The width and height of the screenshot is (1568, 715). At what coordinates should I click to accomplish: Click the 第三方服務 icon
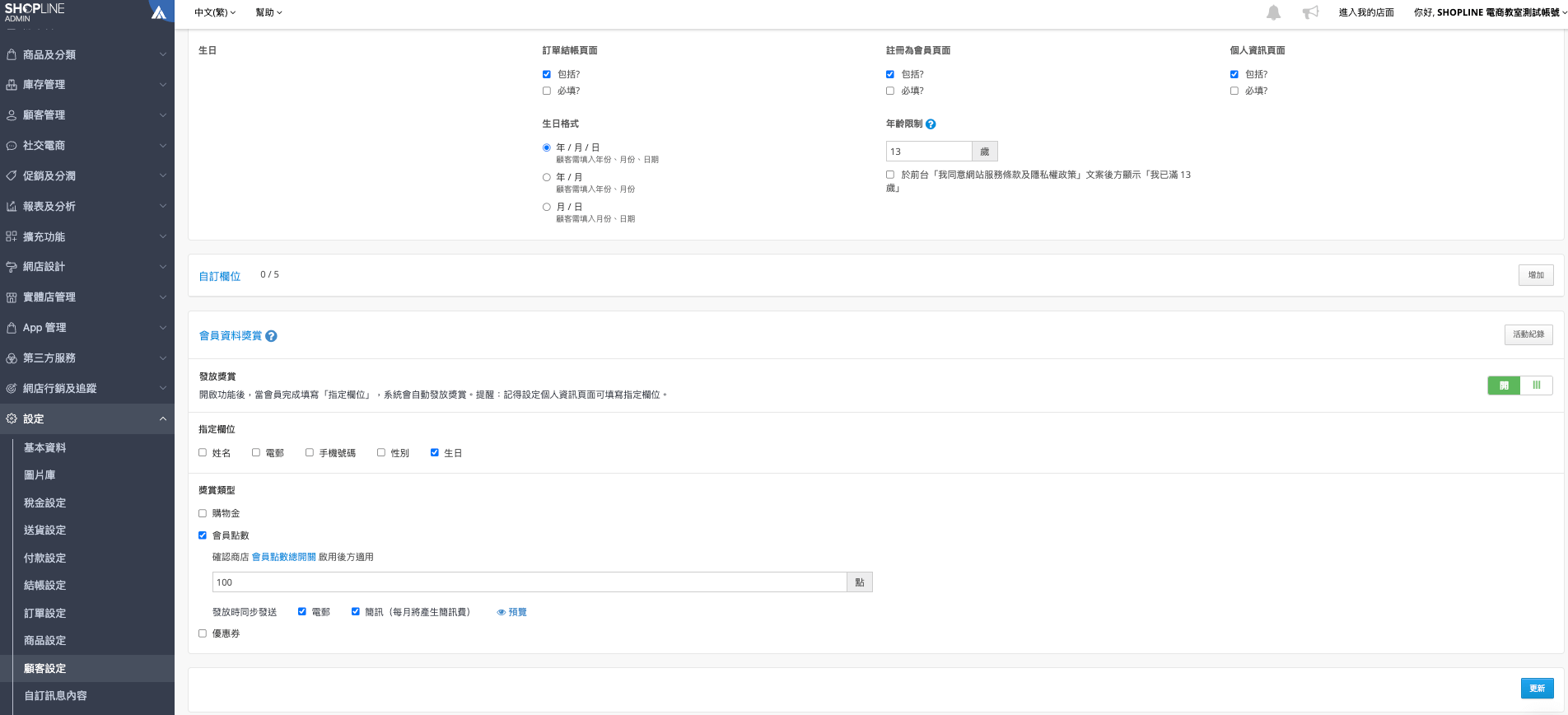click(12, 358)
